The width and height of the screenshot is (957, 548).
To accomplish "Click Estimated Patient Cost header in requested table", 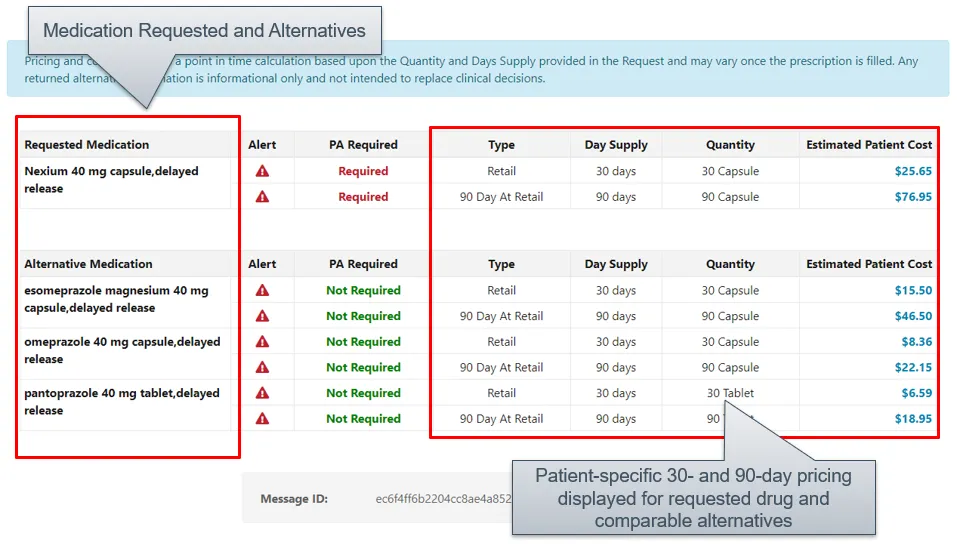I will coord(869,145).
